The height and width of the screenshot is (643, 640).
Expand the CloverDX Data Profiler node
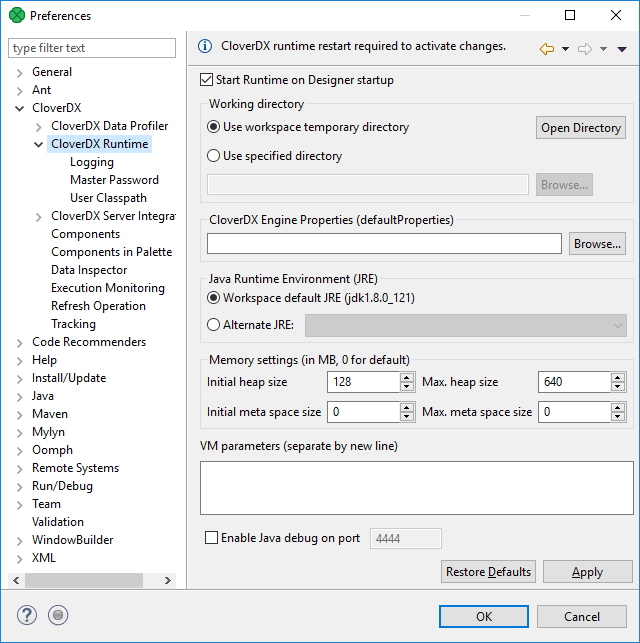39,126
